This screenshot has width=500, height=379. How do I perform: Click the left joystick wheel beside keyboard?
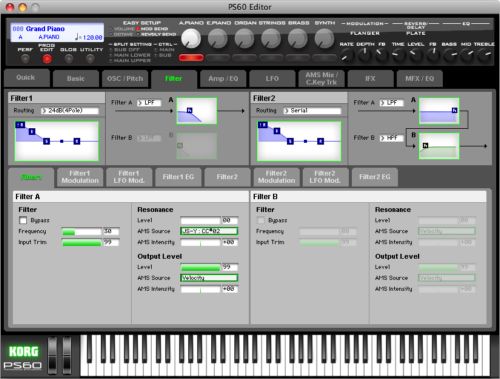(x=52, y=355)
